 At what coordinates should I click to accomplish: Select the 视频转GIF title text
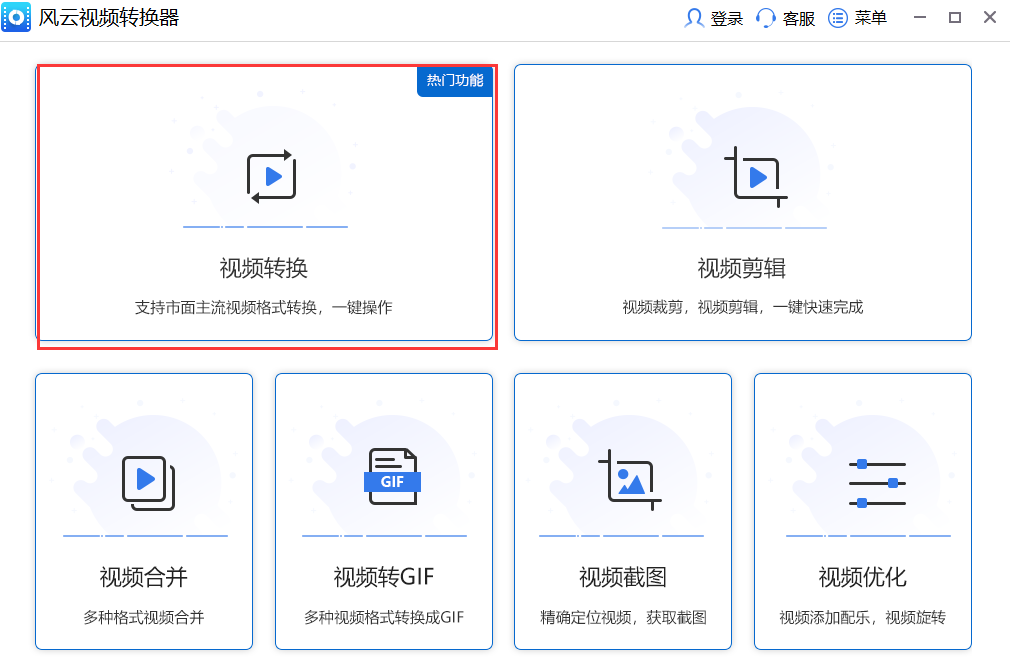pyautogui.click(x=384, y=577)
